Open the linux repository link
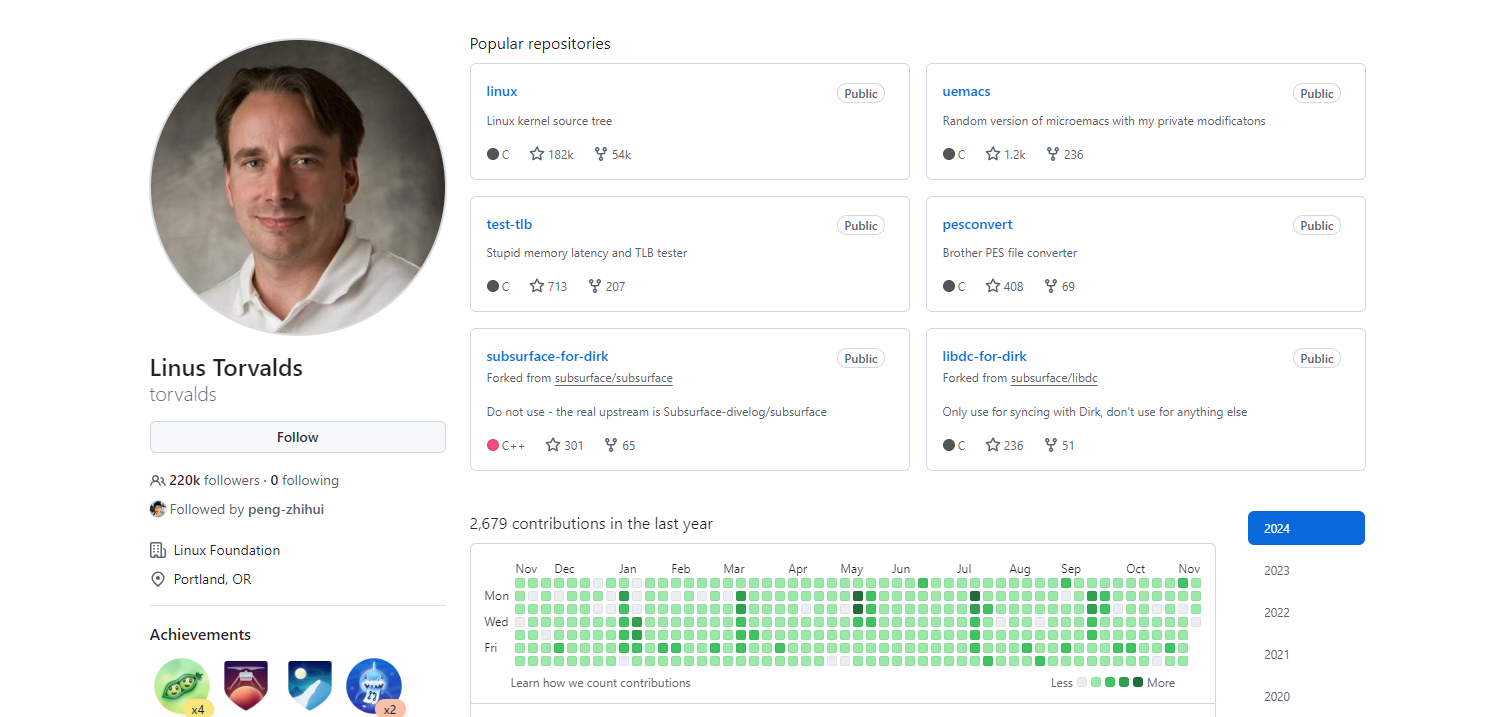The image size is (1489, 717). [502, 91]
